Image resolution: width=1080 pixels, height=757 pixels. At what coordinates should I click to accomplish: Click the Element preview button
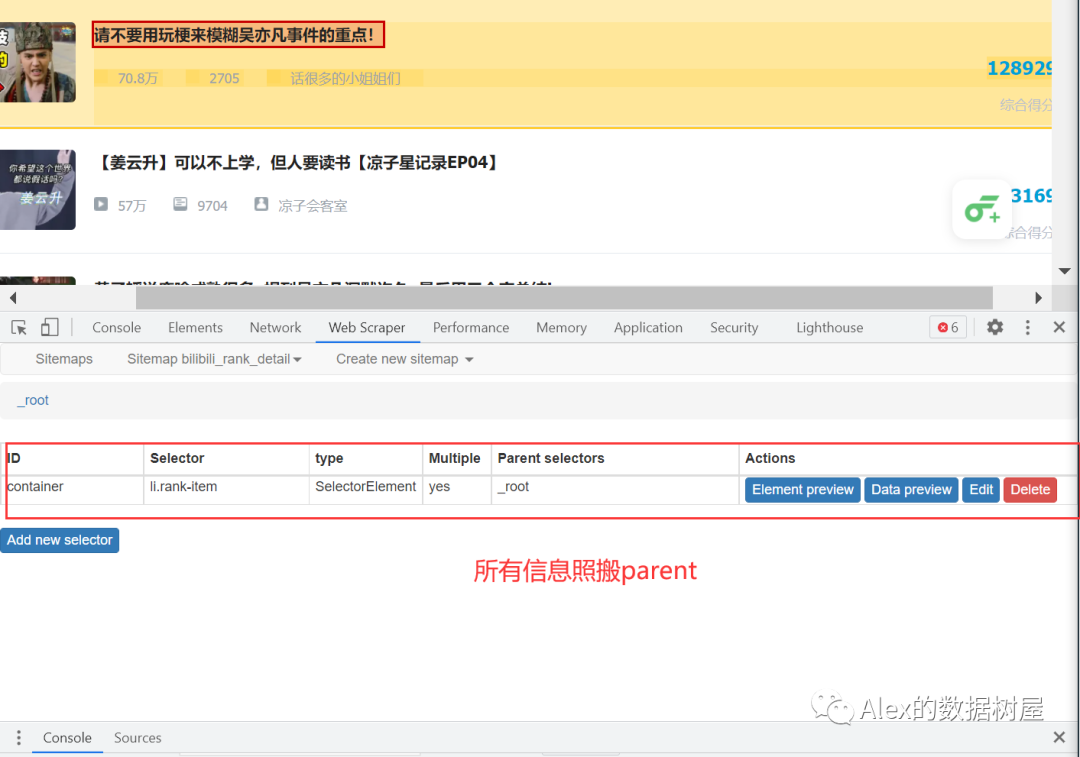tap(802, 490)
